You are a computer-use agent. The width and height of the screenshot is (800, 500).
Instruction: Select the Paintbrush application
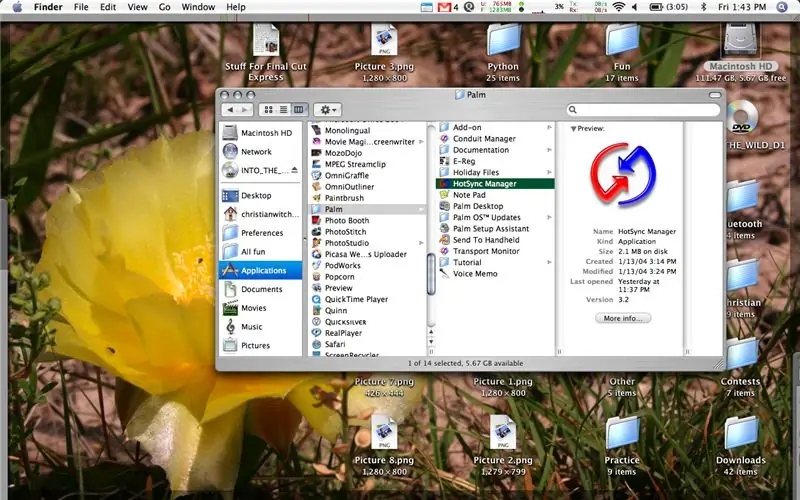[x=344, y=198]
